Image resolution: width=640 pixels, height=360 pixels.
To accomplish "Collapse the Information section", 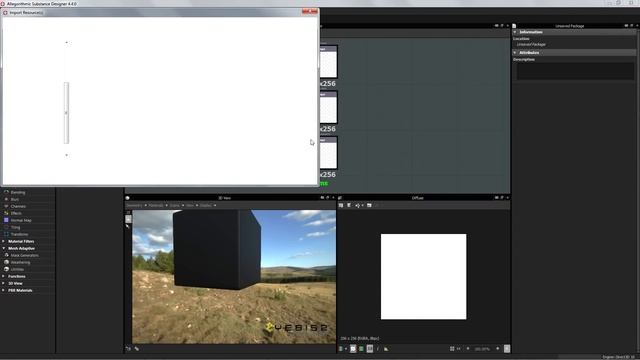I will (515, 32).
